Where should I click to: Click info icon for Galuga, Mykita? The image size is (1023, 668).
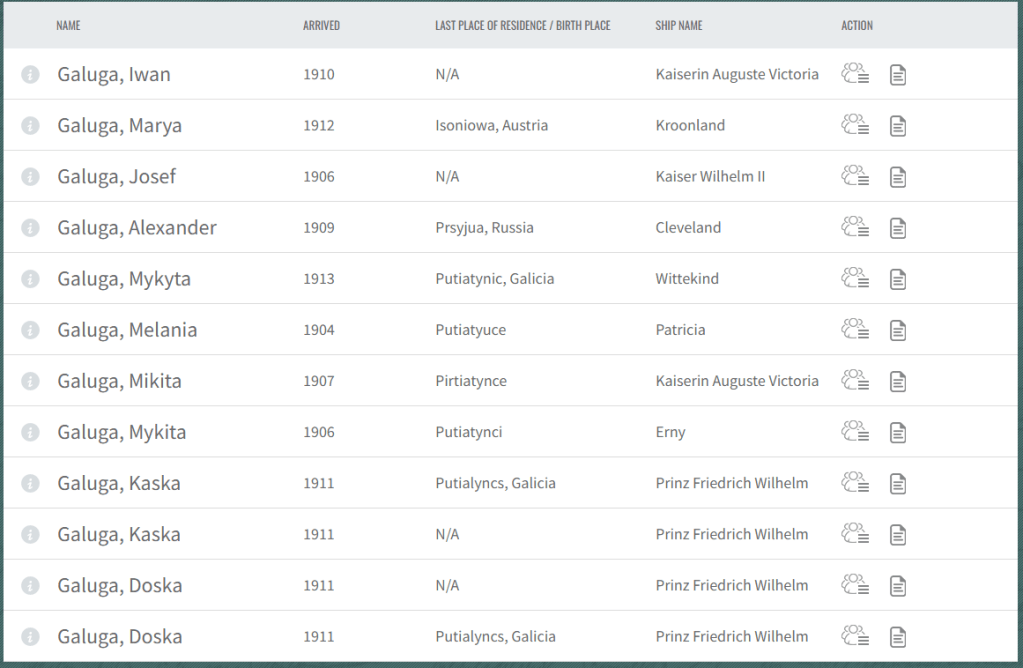[30, 432]
